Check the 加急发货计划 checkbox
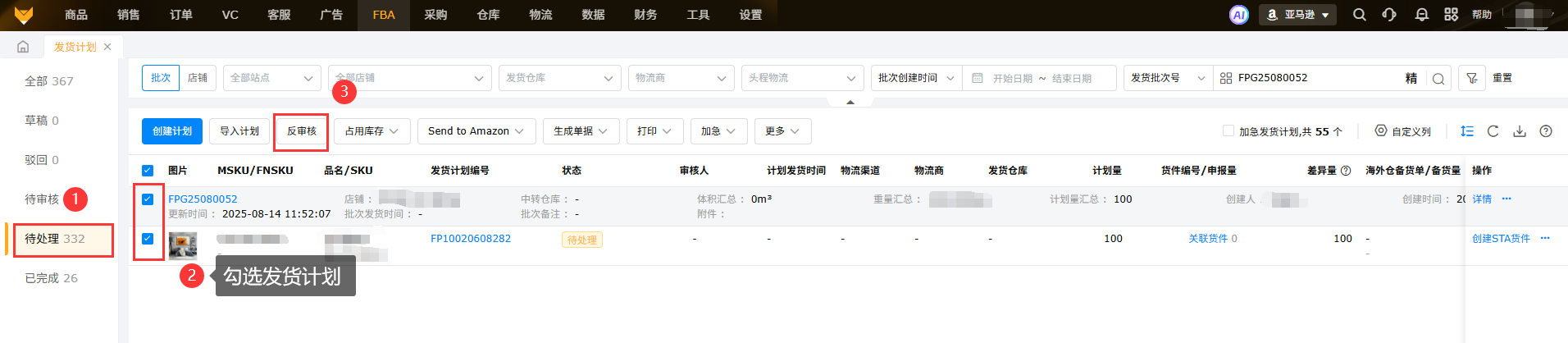 click(1228, 130)
